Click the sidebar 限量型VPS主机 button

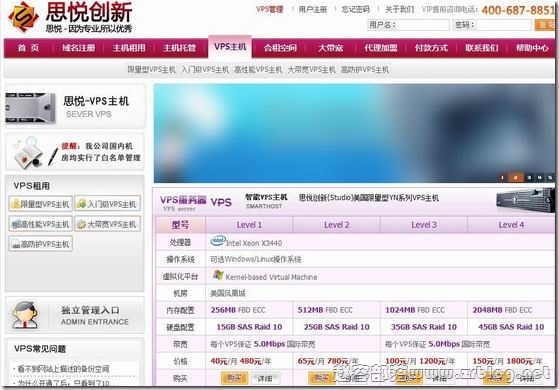point(41,204)
